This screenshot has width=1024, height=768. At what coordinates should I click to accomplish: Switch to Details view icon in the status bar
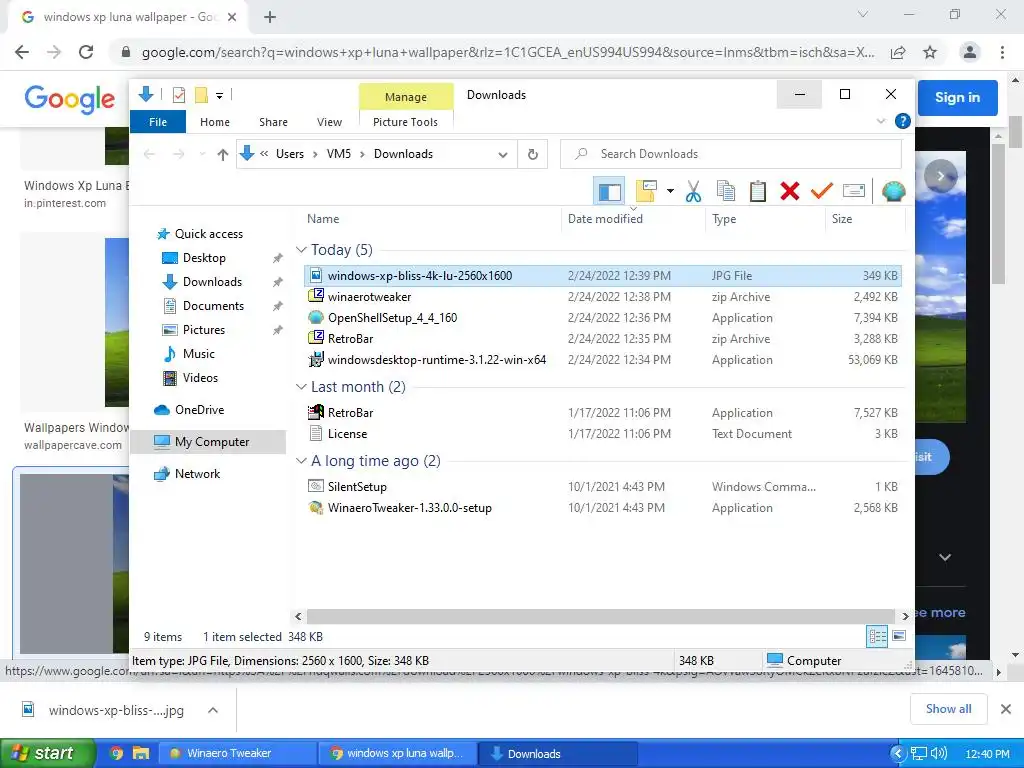coord(876,636)
